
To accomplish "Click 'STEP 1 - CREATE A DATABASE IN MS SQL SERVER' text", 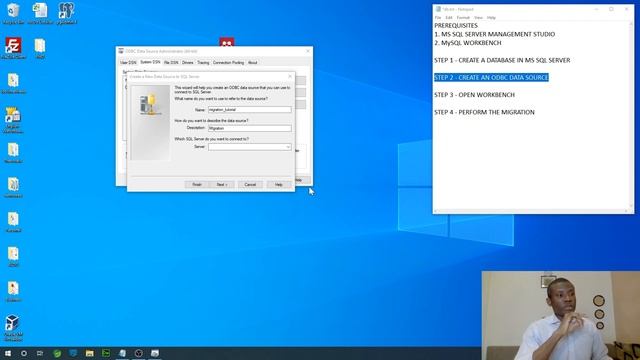I will [x=502, y=60].
